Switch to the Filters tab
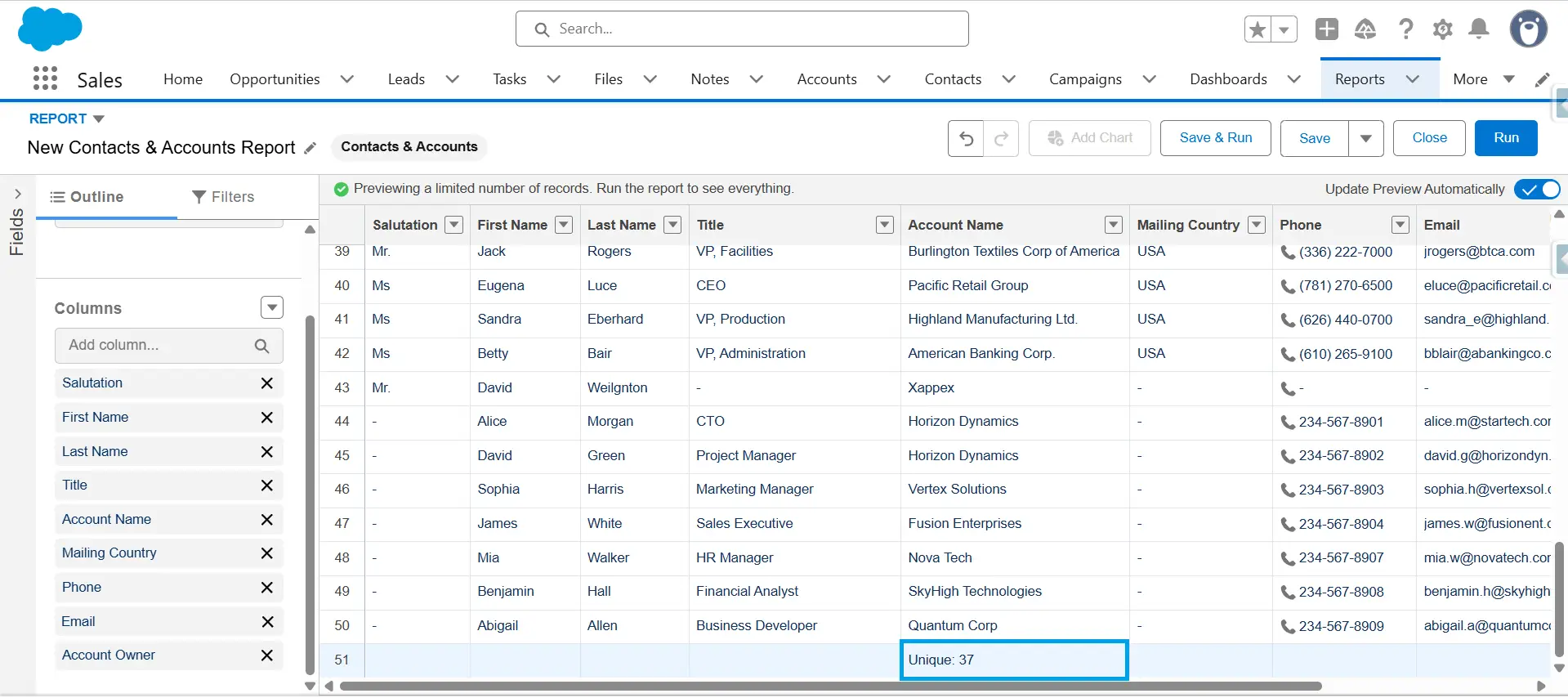Viewport: 1568px width, 698px height. (x=223, y=197)
